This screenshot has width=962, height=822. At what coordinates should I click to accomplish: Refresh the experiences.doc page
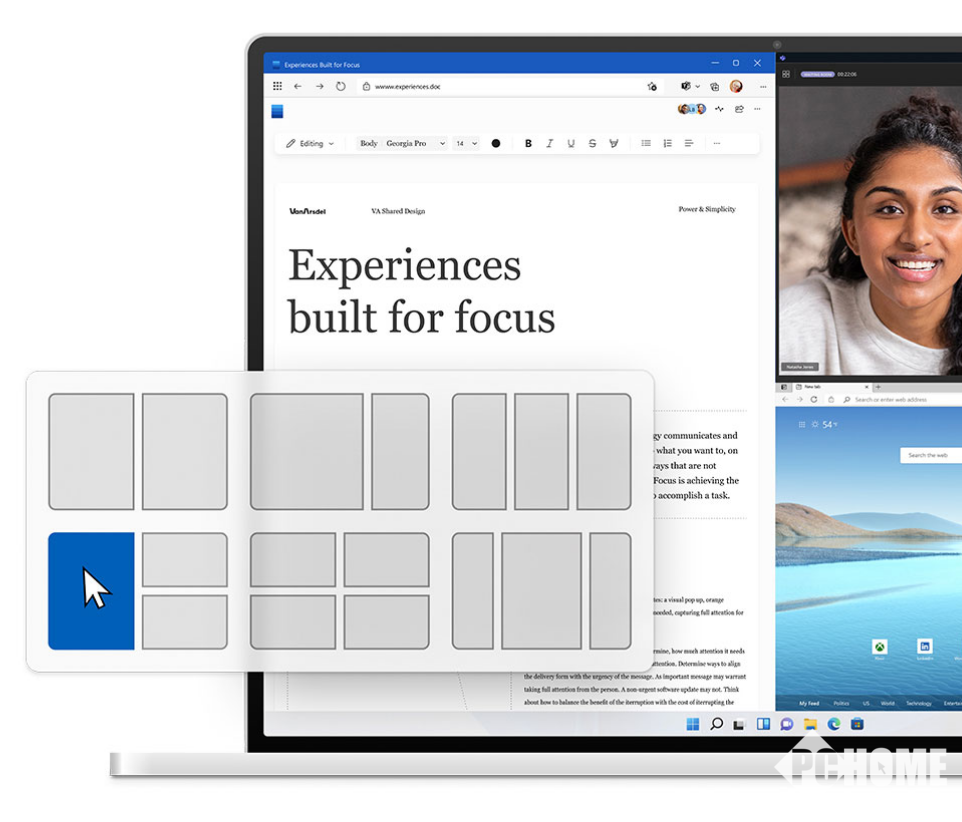[341, 87]
